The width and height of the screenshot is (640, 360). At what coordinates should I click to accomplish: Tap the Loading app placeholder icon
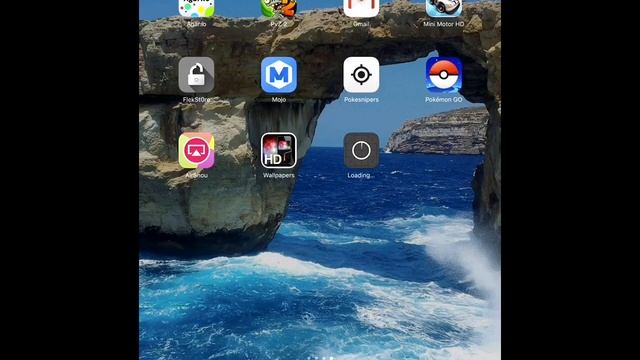tap(361, 151)
